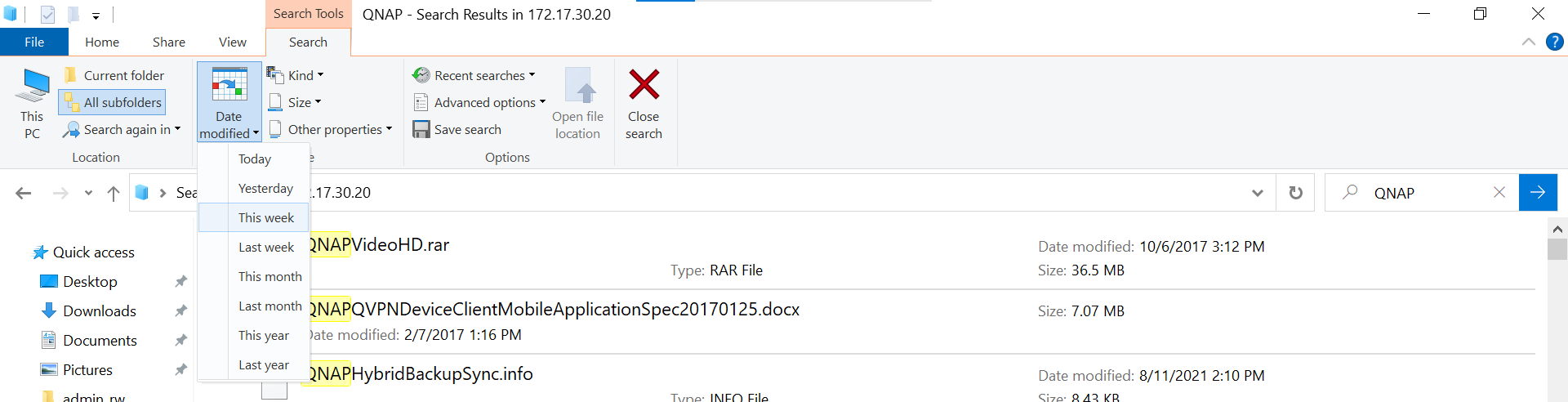Click the results vertical scrollbar thumb
This screenshot has height=402, width=1568.
pyautogui.click(x=1557, y=248)
